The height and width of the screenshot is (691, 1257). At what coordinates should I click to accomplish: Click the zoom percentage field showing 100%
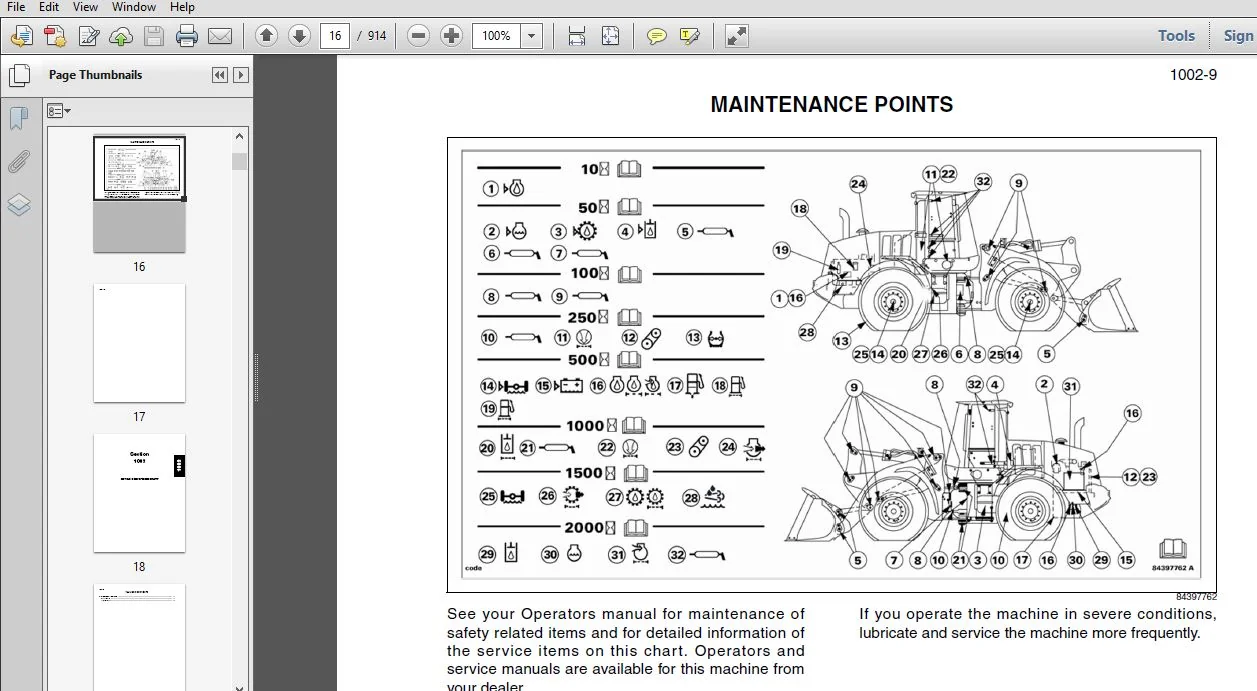click(x=497, y=36)
